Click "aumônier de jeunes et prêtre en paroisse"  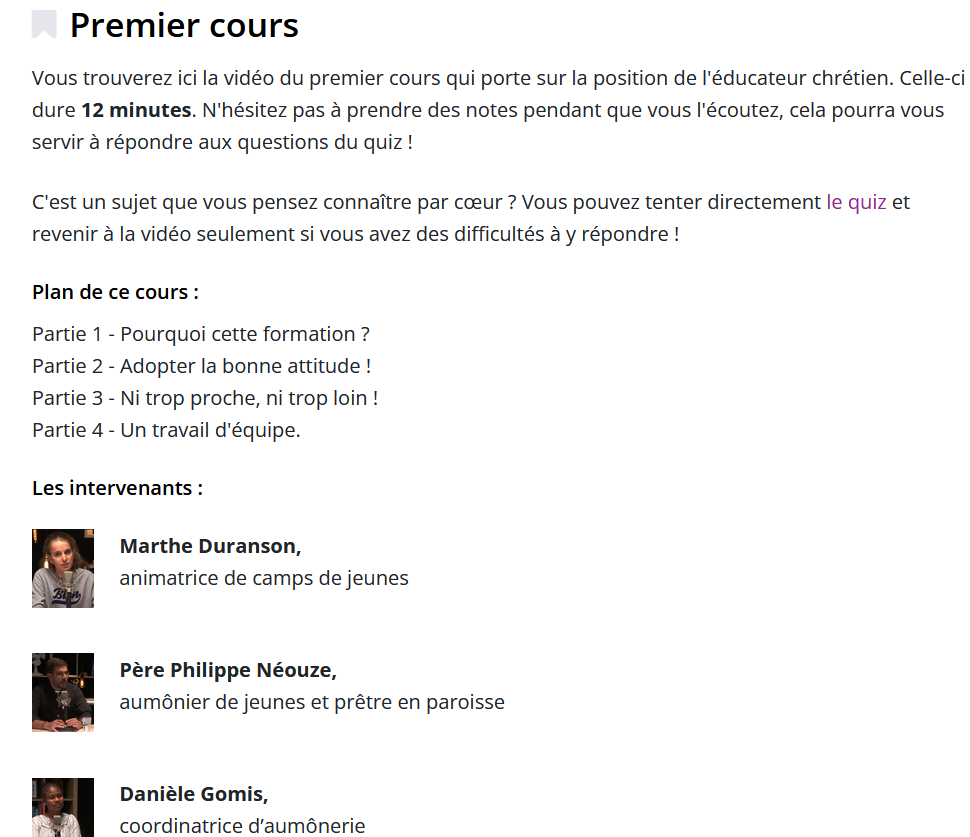[x=312, y=702]
